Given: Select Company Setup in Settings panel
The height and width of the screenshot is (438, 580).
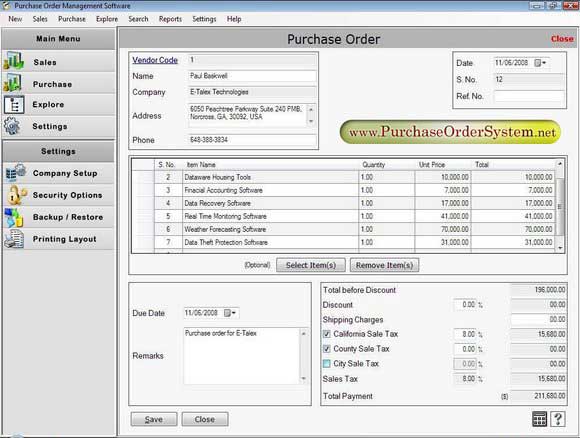Looking at the screenshot, I should (58, 173).
